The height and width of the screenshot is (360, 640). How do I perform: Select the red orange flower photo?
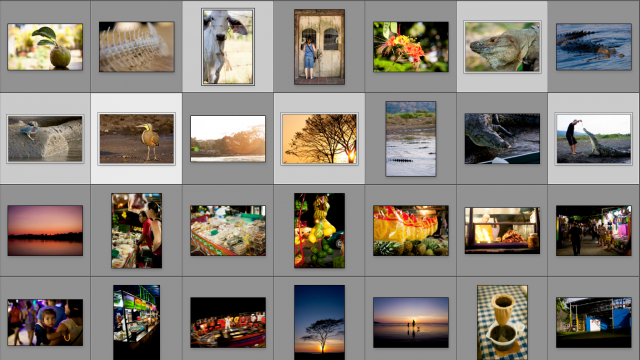(411, 47)
